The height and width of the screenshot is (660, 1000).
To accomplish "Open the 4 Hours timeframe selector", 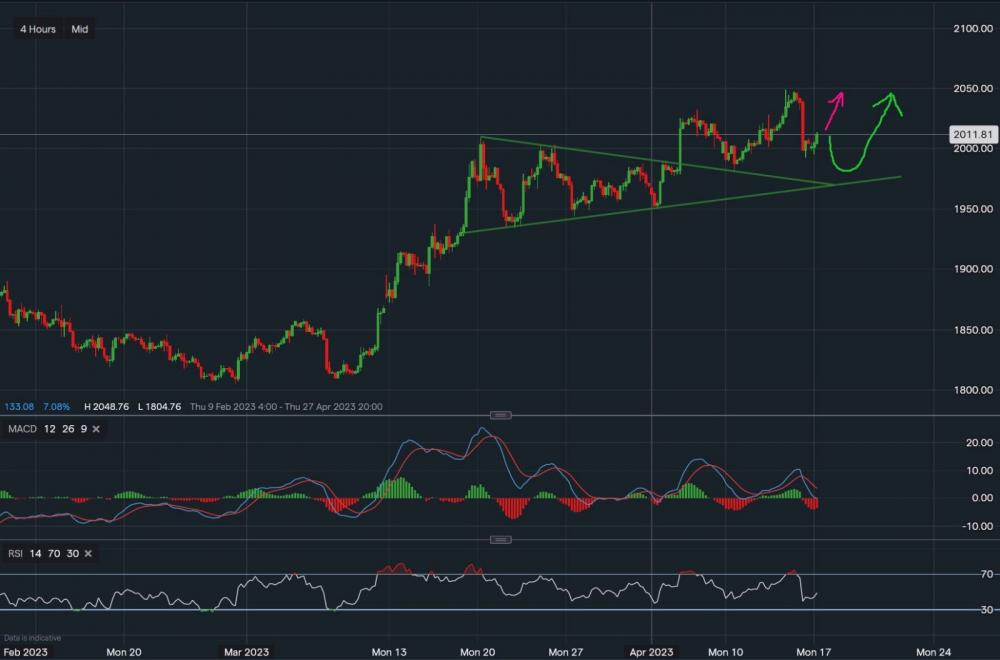I will (x=38, y=29).
